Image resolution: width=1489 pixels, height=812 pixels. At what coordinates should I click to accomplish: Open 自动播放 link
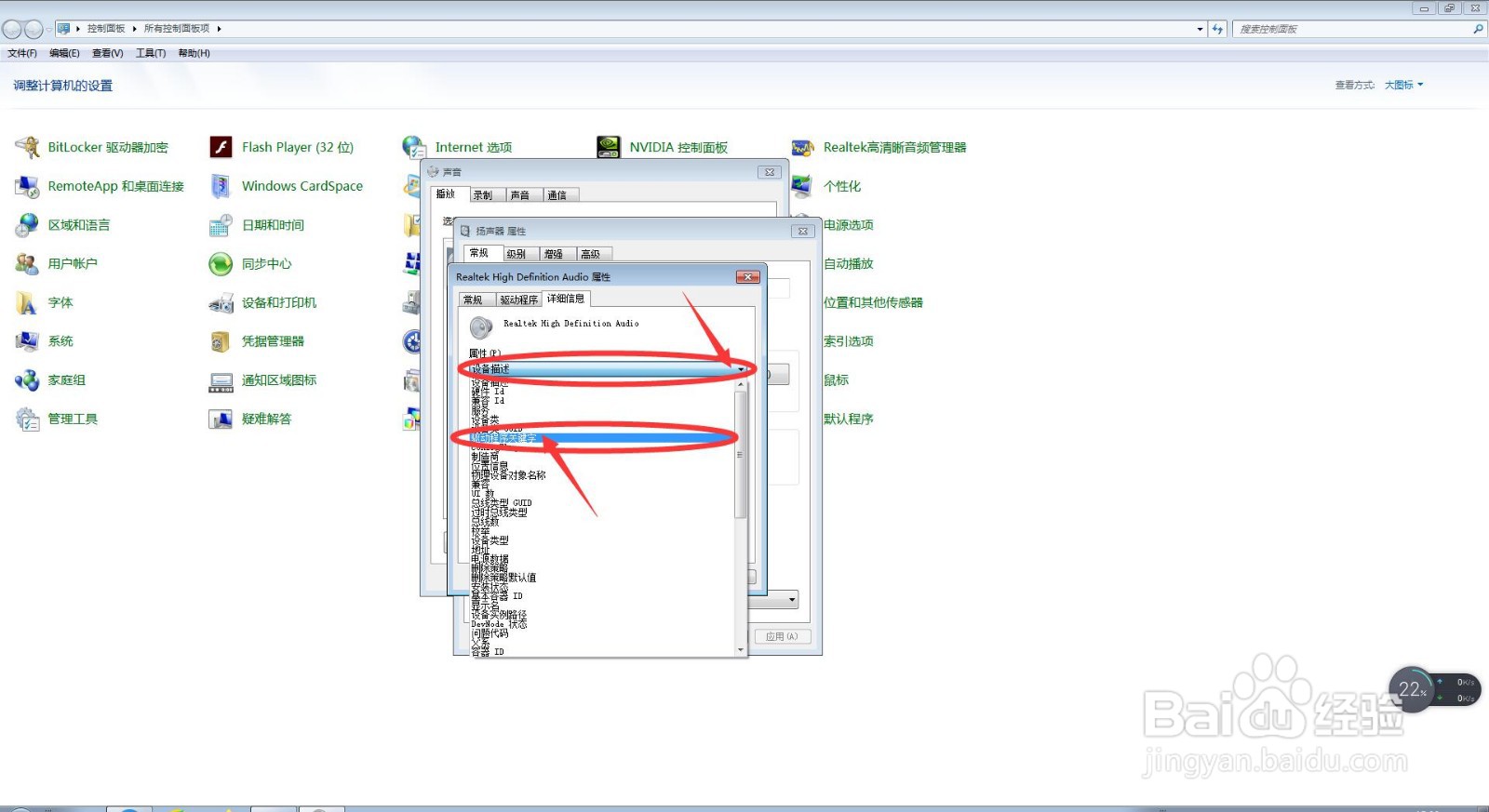[849, 264]
